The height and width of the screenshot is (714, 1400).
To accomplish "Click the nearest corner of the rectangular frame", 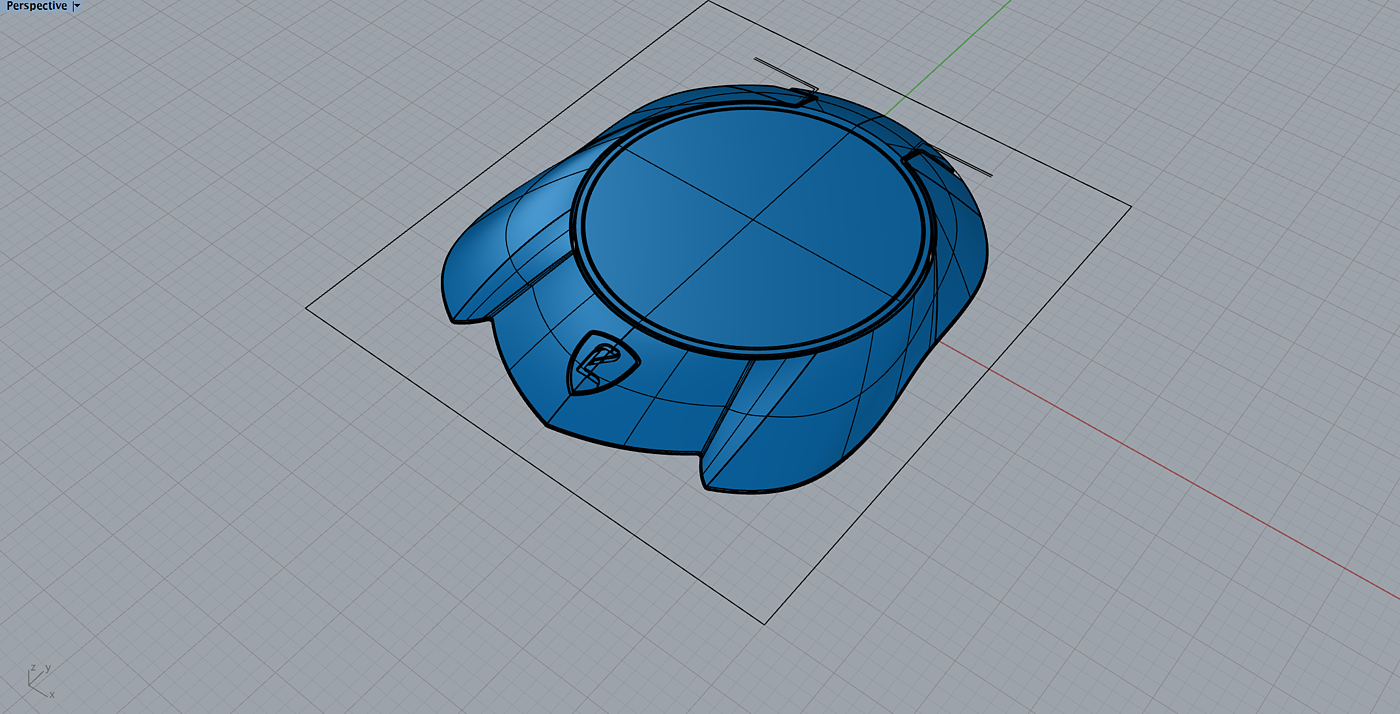I will click(765, 624).
